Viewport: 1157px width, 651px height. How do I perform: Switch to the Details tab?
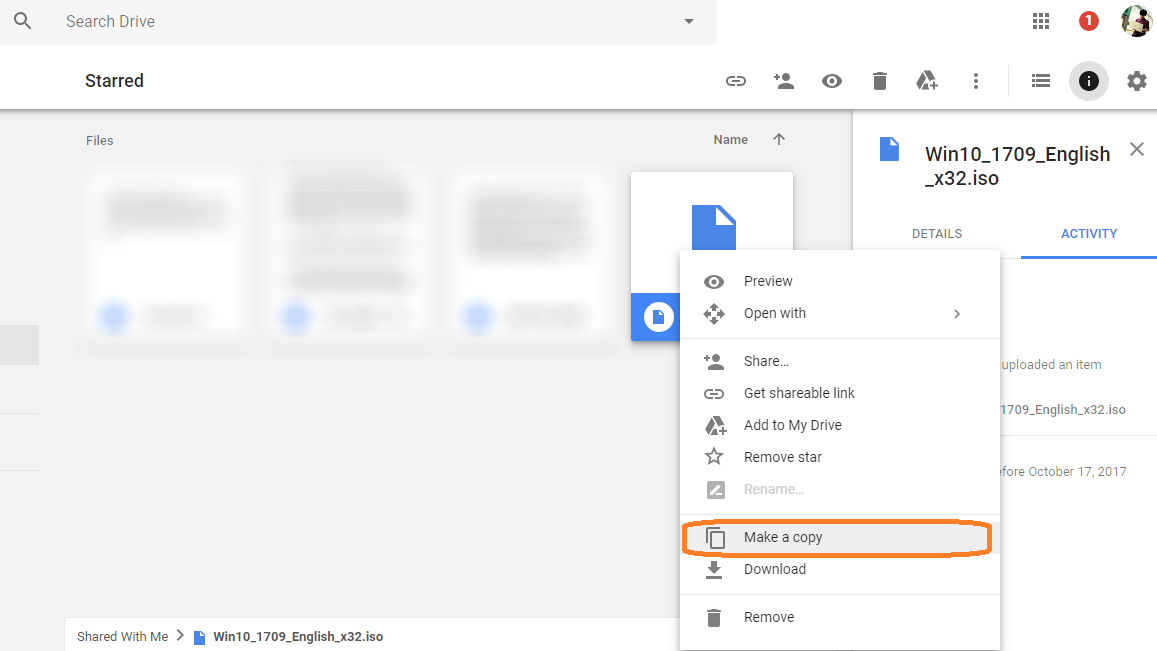click(937, 234)
